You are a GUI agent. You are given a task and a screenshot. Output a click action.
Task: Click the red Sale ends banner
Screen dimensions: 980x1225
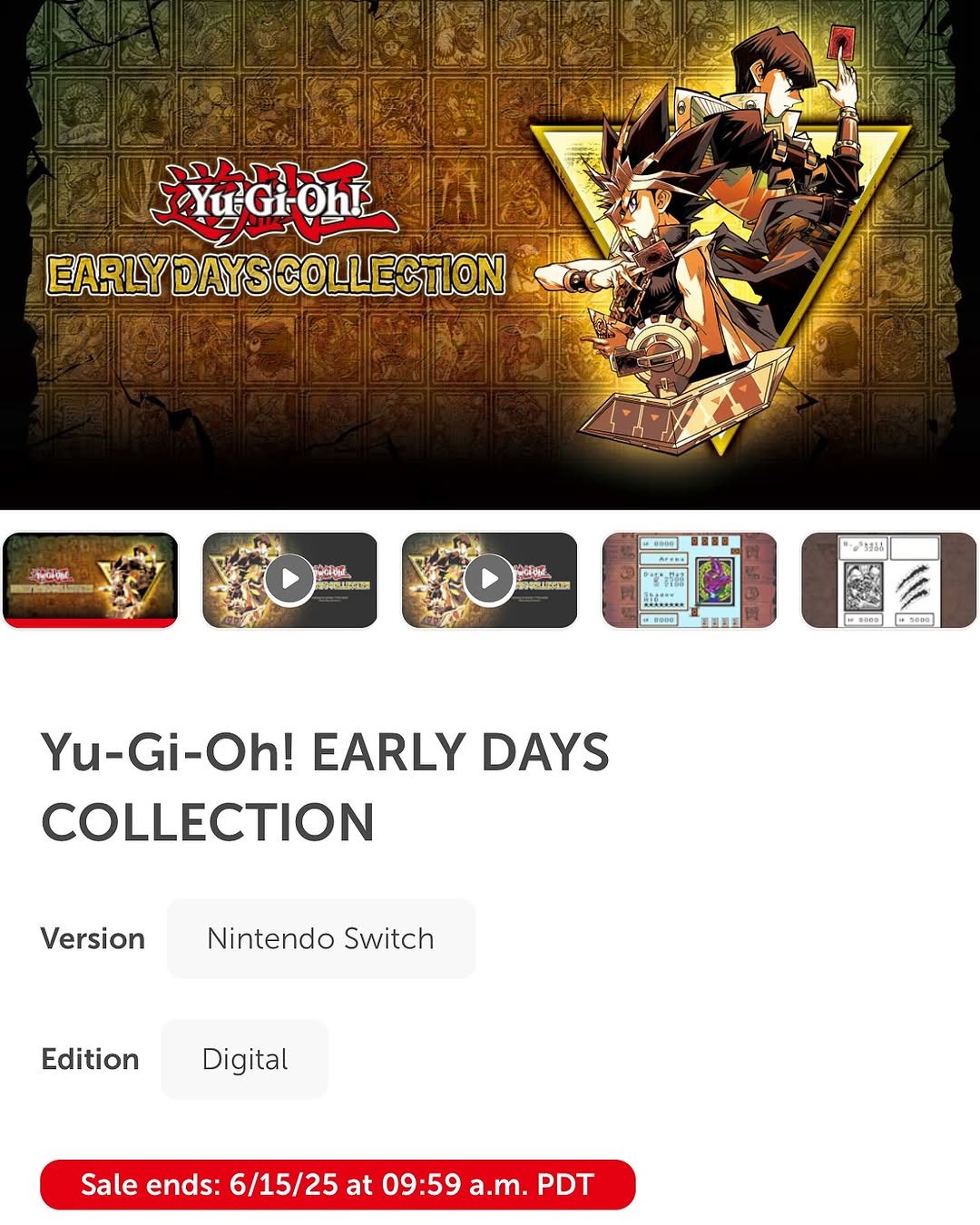point(338,1184)
